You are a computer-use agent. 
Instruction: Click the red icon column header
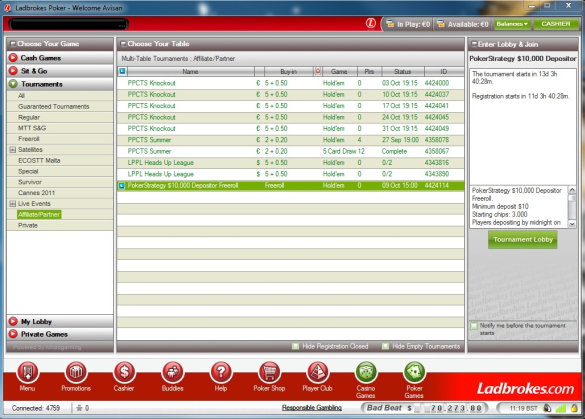coord(318,71)
